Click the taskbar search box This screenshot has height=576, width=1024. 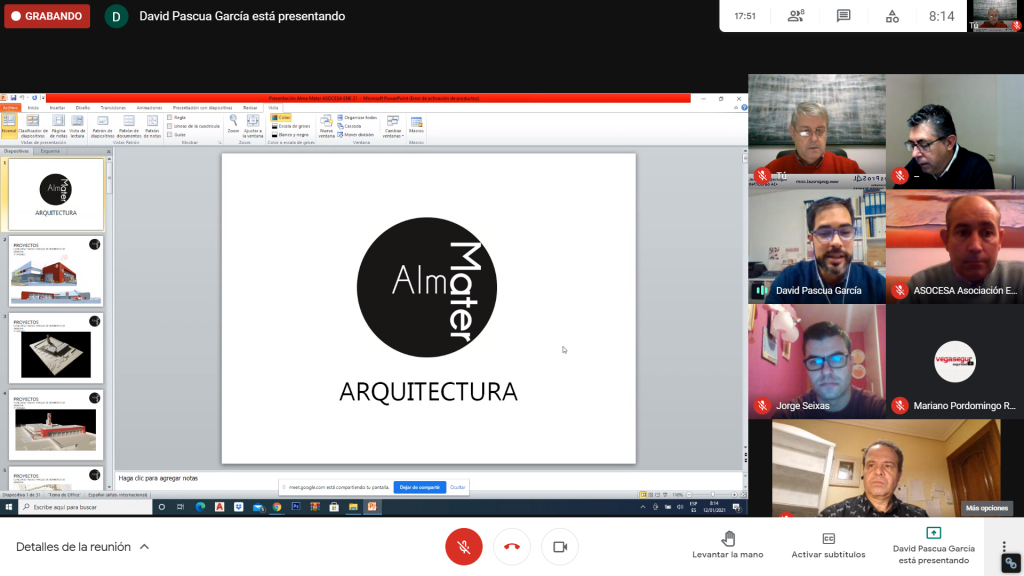[x=85, y=507]
